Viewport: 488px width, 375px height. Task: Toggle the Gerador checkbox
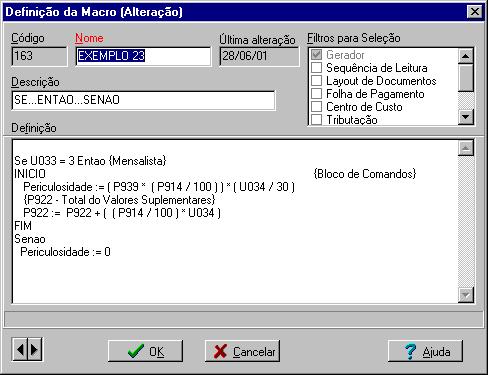click(316, 55)
